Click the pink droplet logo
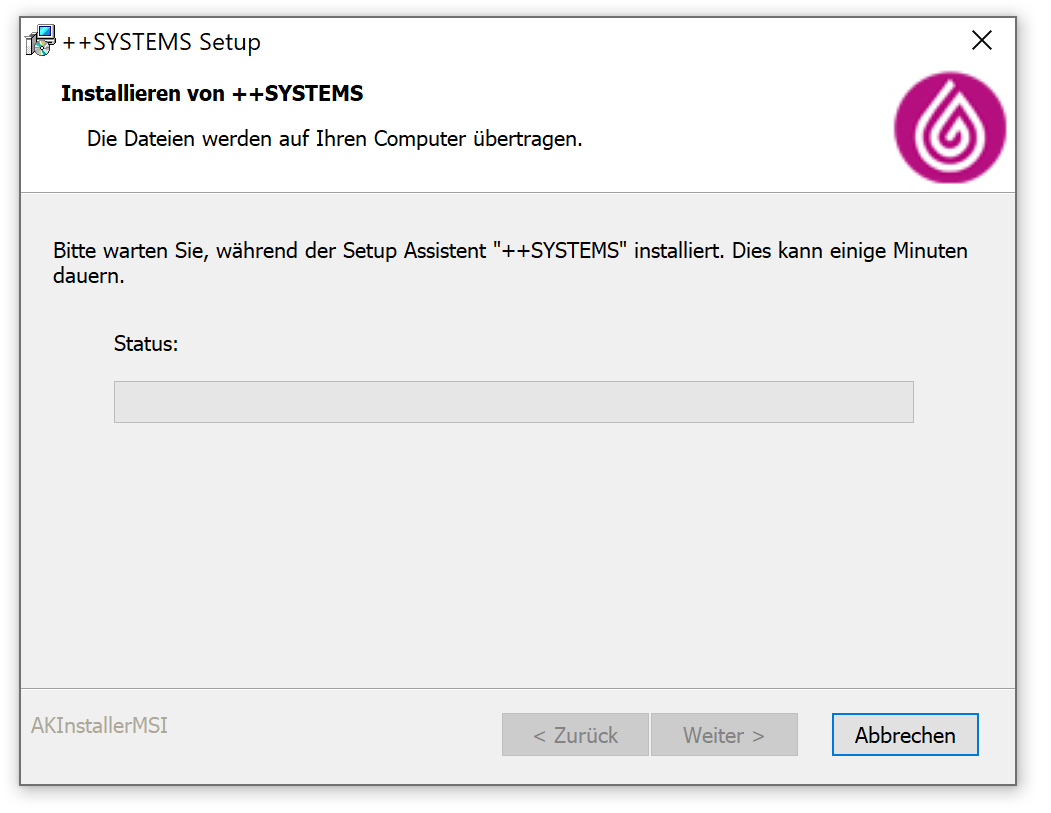This screenshot has width=1051, height=813. 949,127
